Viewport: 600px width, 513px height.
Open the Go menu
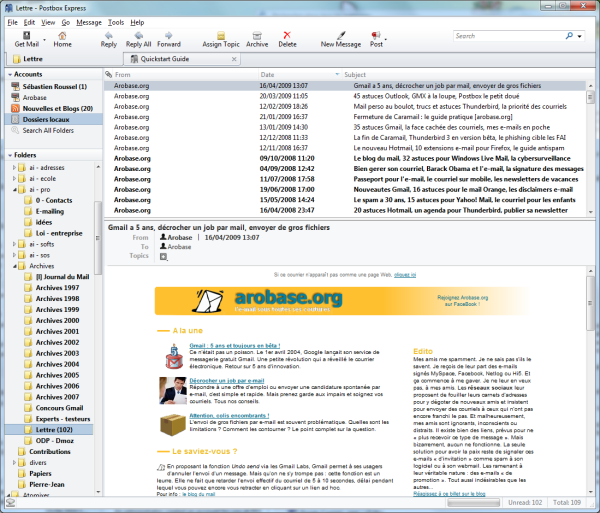65,22
